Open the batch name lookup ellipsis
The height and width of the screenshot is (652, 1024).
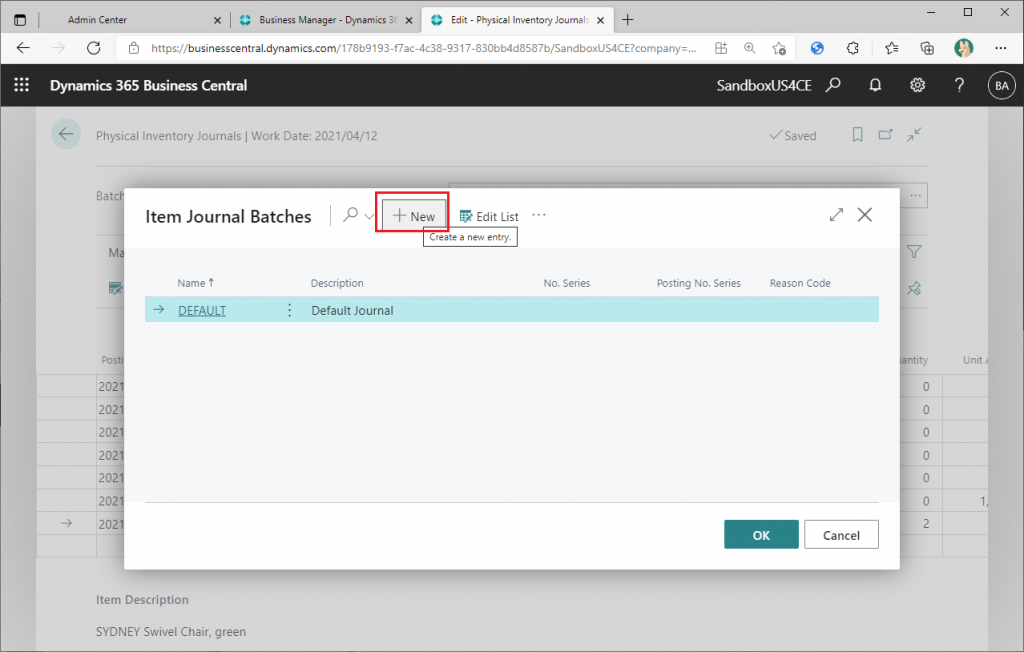[916, 195]
